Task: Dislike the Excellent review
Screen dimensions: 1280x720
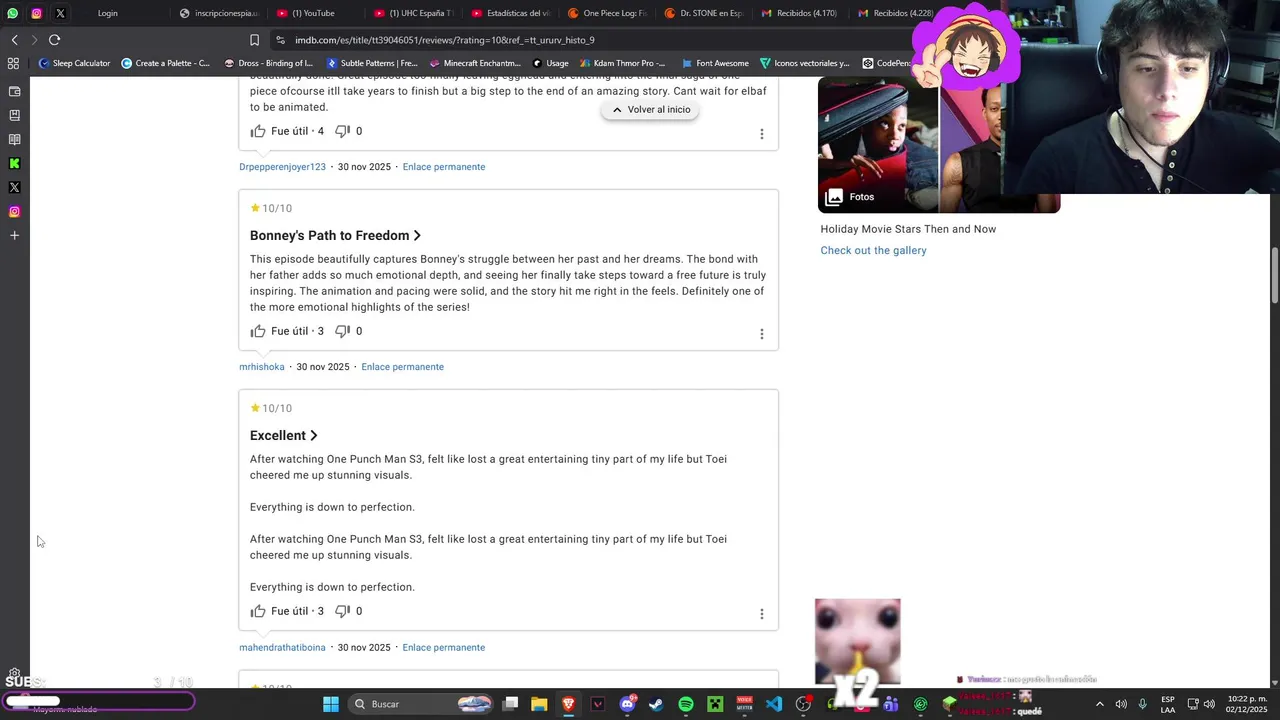Action: pos(342,611)
